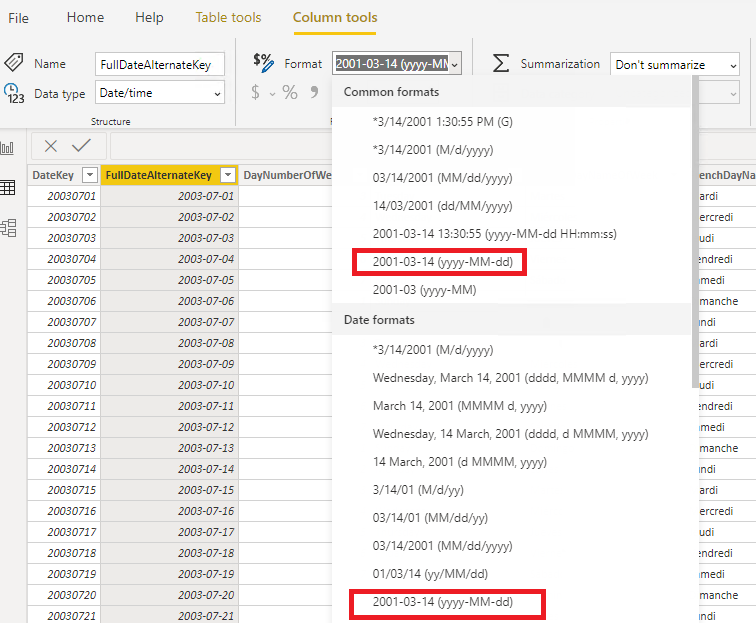Click DateKey cell 20030720
The height and width of the screenshot is (623, 756).
(x=64, y=595)
